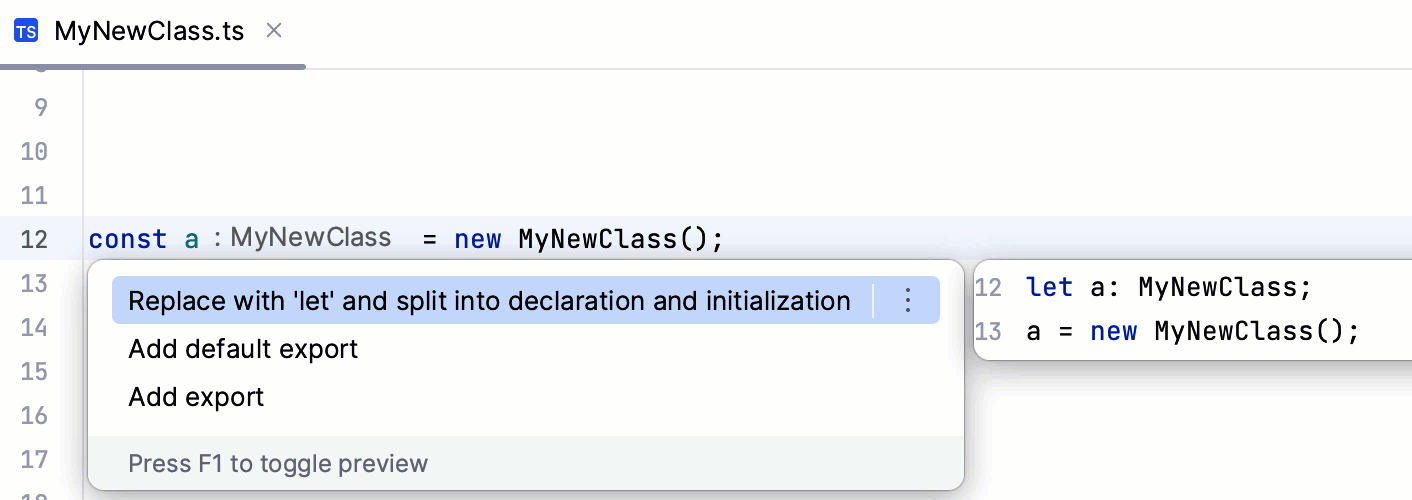Select Add default export
This screenshot has width=1412, height=500.
[x=243, y=349]
